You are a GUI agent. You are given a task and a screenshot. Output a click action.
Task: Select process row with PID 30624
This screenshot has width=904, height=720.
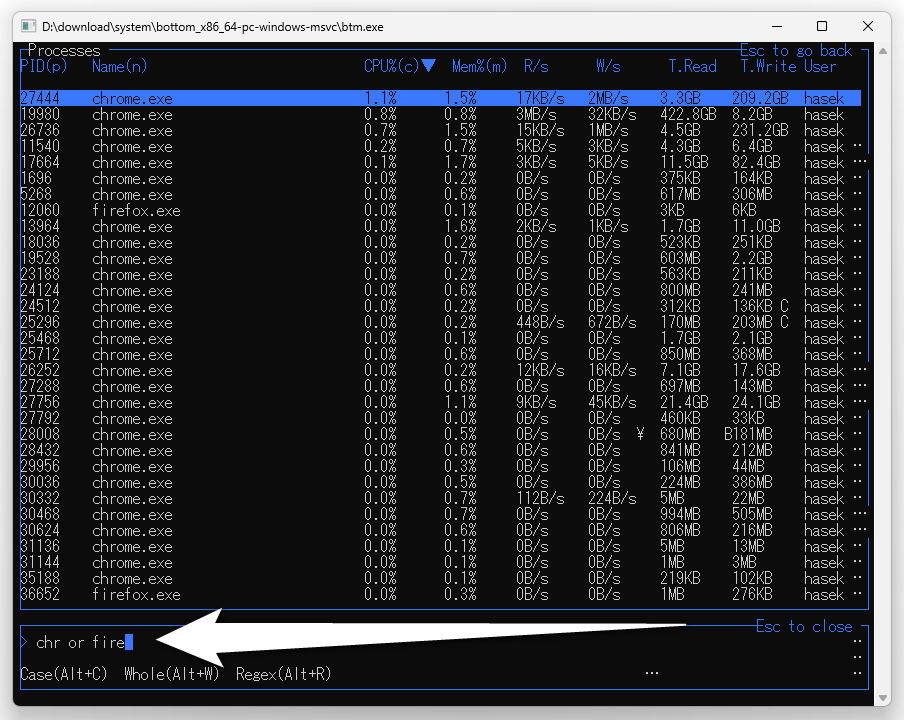pos(440,530)
